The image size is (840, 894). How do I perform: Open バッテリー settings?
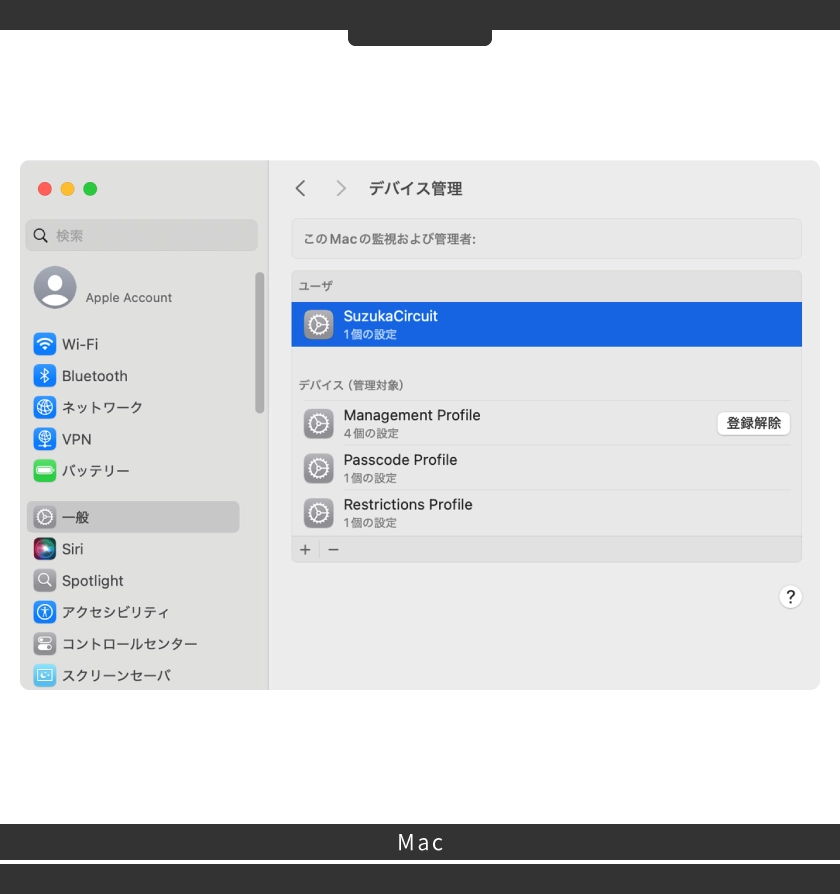(95, 470)
